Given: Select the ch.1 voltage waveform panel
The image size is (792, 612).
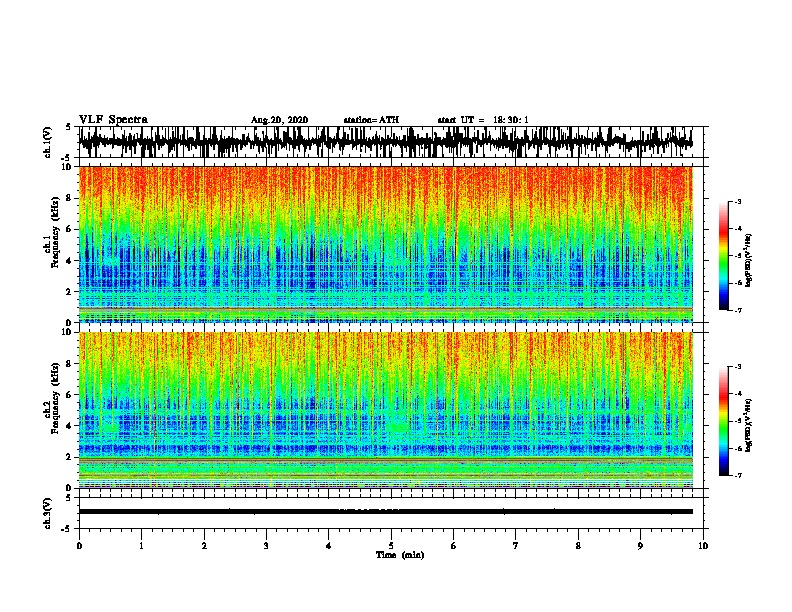Looking at the screenshot, I should click(391, 142).
